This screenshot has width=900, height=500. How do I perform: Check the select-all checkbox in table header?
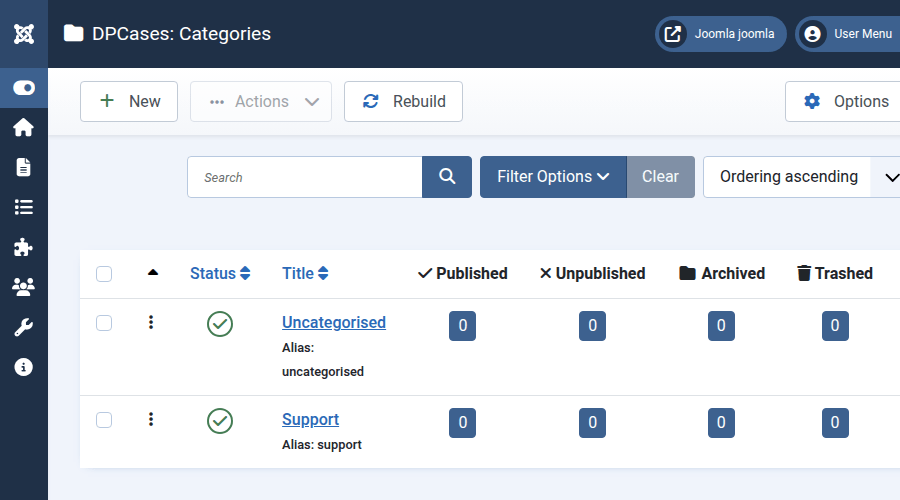point(104,274)
